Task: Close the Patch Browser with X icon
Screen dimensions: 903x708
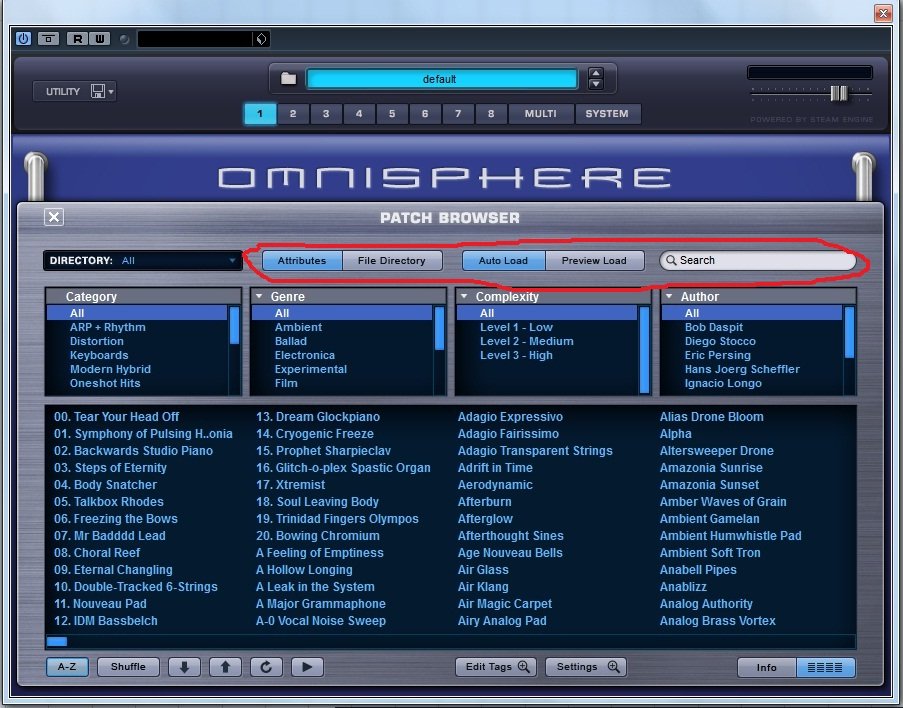Action: pos(54,217)
